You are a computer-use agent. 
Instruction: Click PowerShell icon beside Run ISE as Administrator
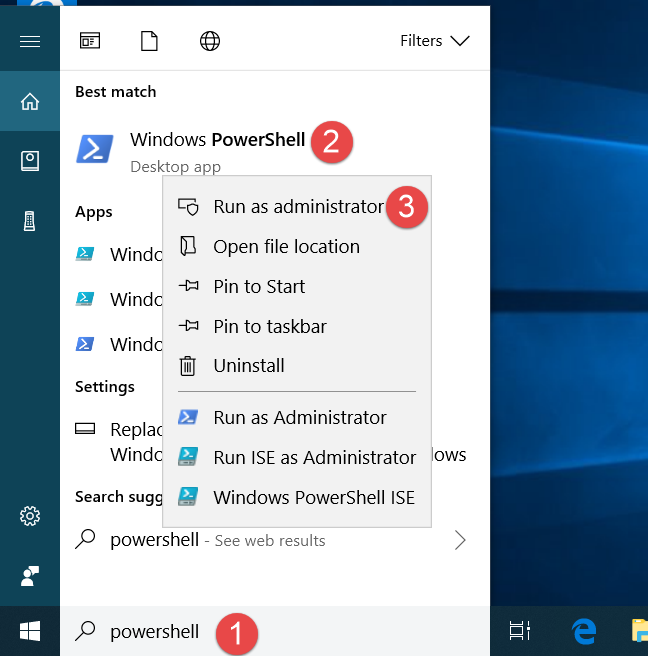pos(188,457)
